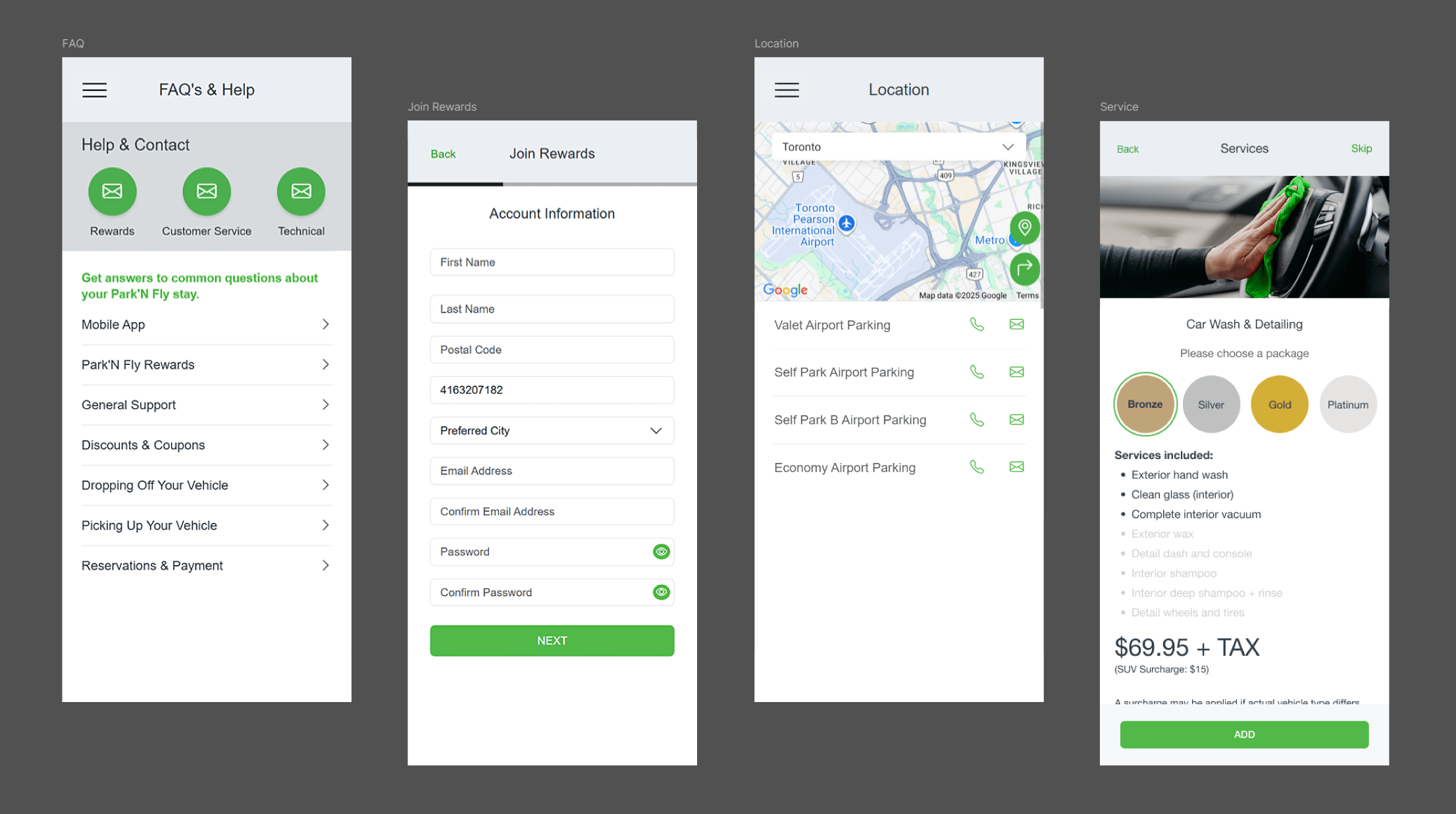Viewport: 1456px width, 814px height.
Task: Toggle Confirm Password visibility eye
Action: [661, 593]
